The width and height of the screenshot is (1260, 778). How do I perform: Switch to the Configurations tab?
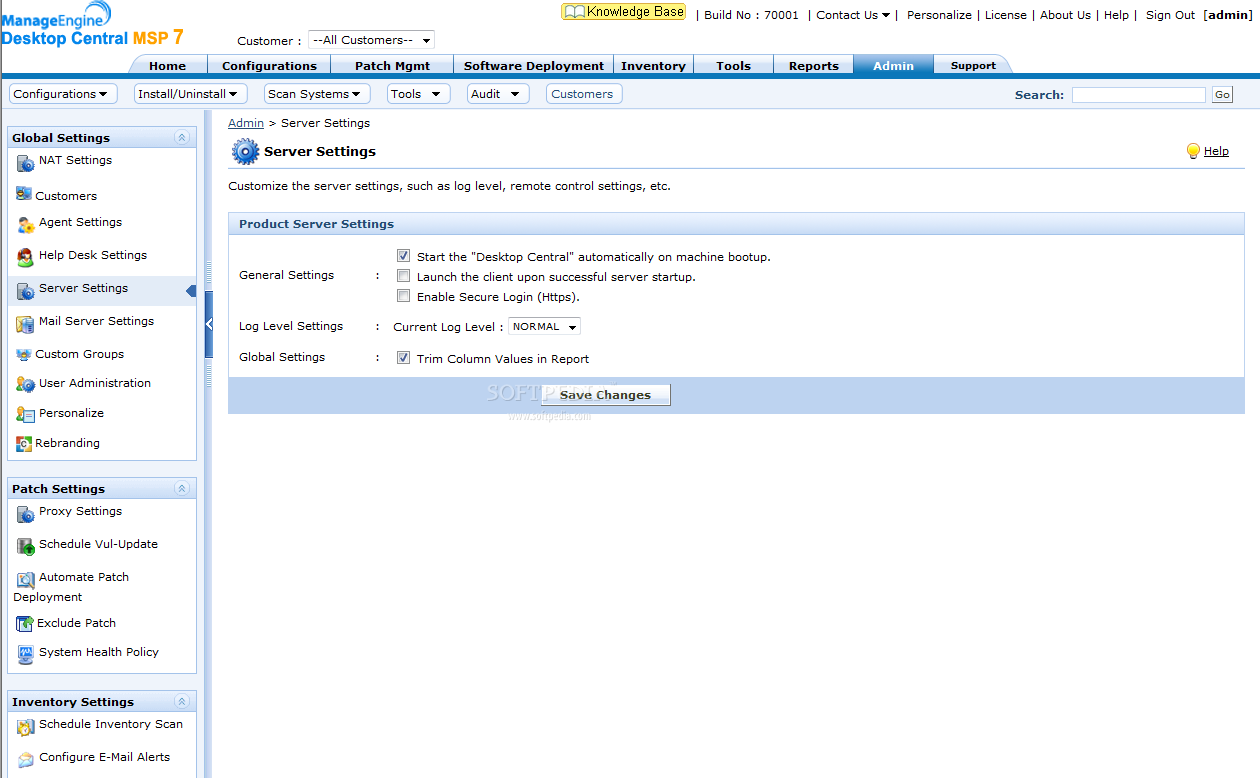270,65
